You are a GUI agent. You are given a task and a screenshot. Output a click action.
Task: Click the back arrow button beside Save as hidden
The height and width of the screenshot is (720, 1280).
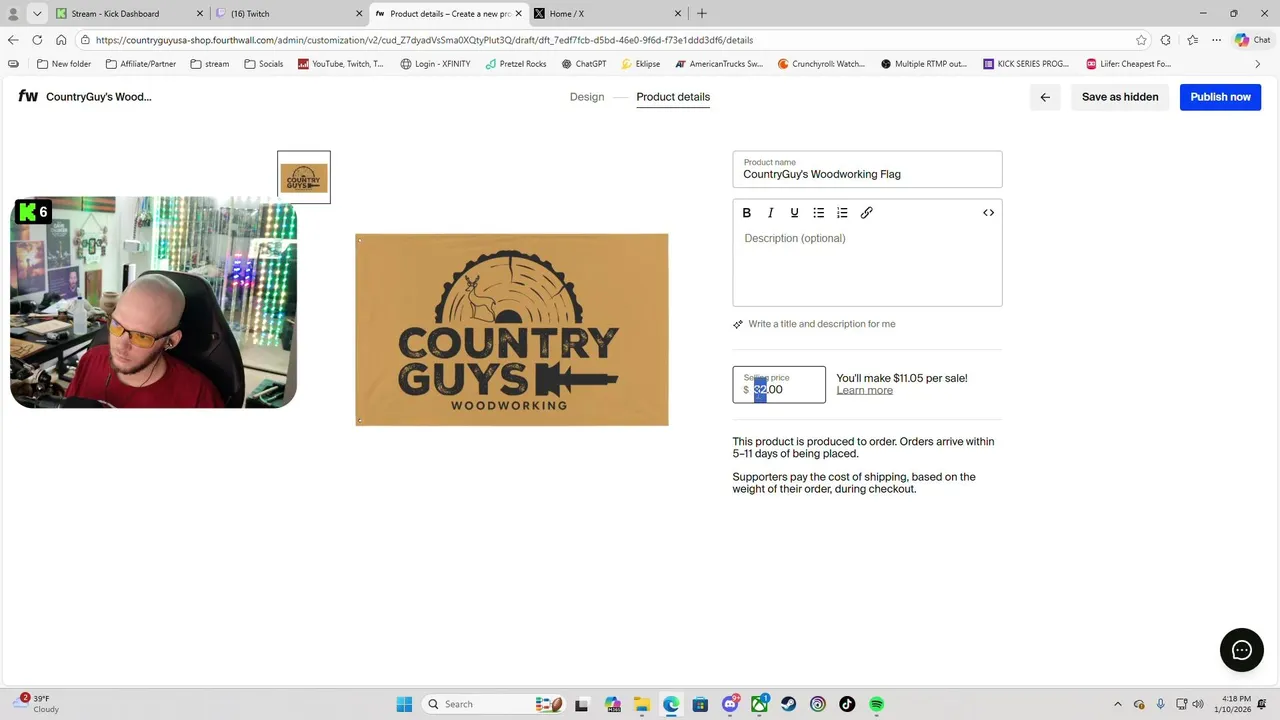tap(1045, 97)
